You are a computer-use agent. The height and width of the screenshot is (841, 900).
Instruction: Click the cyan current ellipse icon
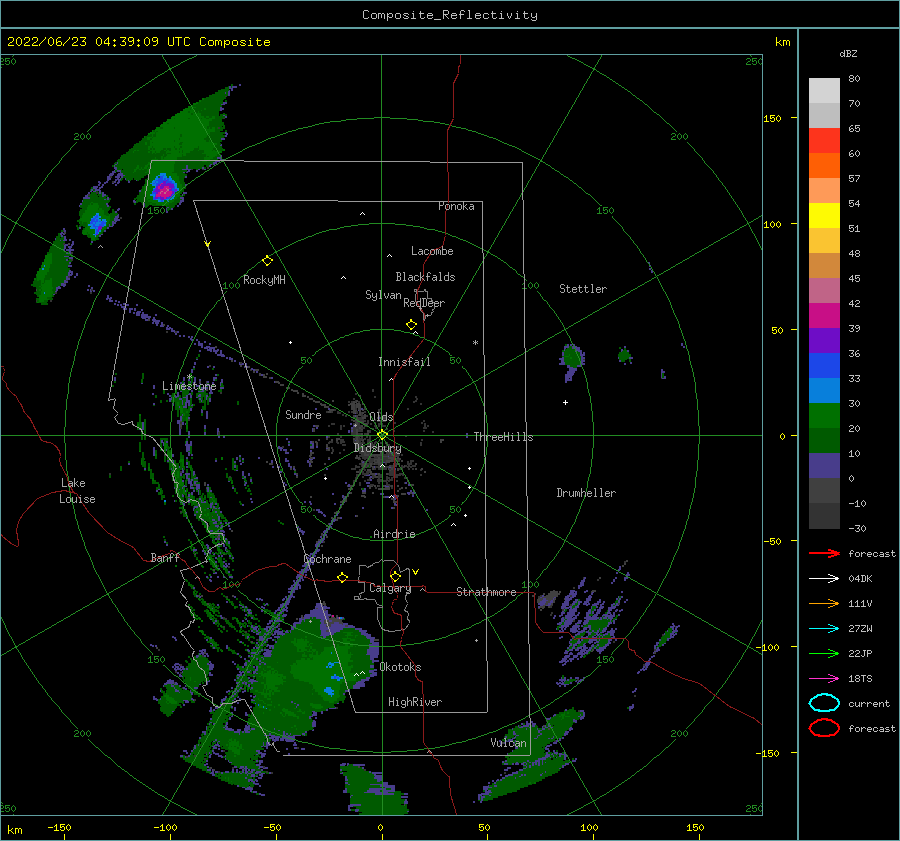click(824, 703)
